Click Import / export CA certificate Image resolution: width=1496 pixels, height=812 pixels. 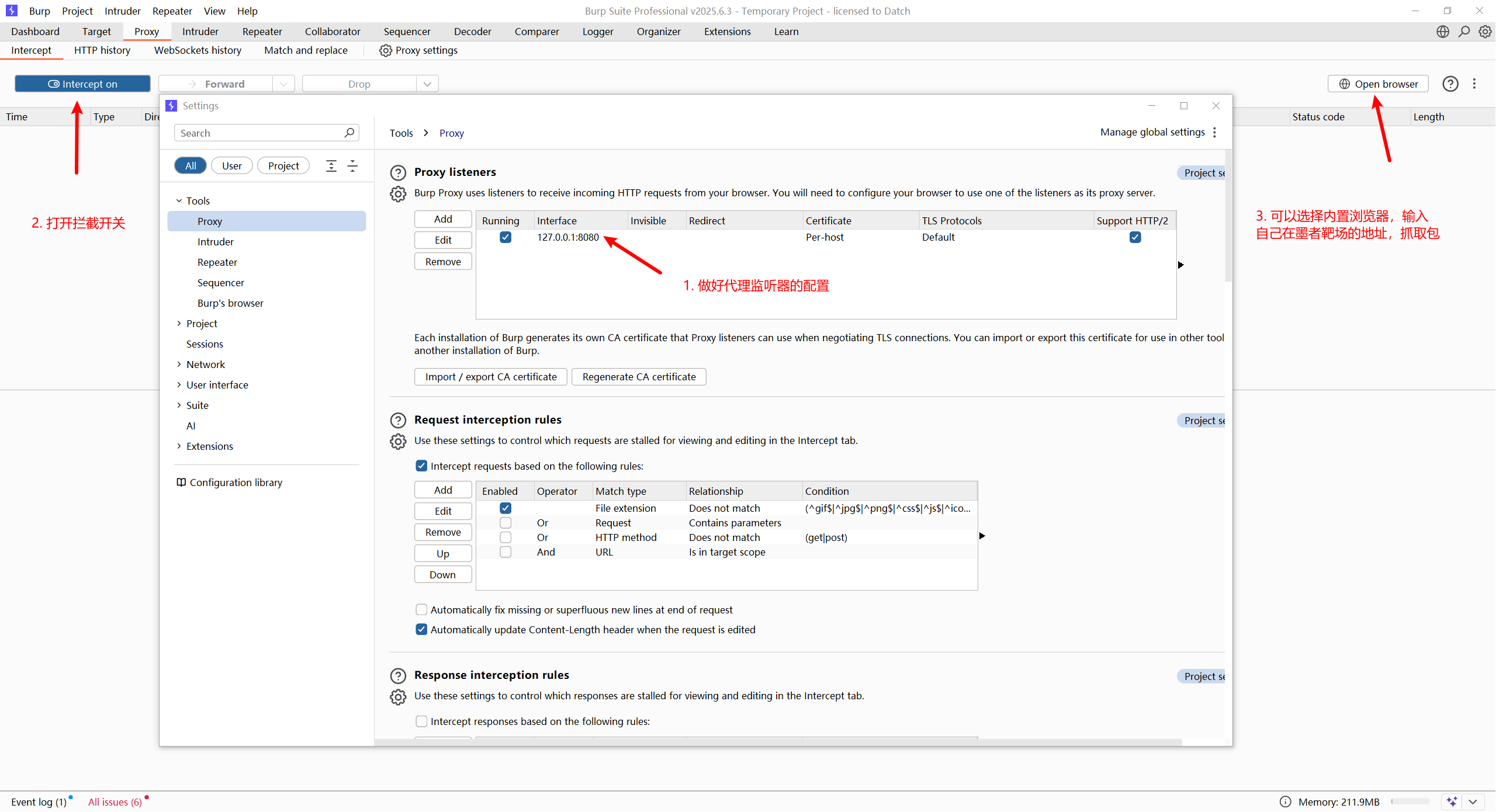(491, 377)
